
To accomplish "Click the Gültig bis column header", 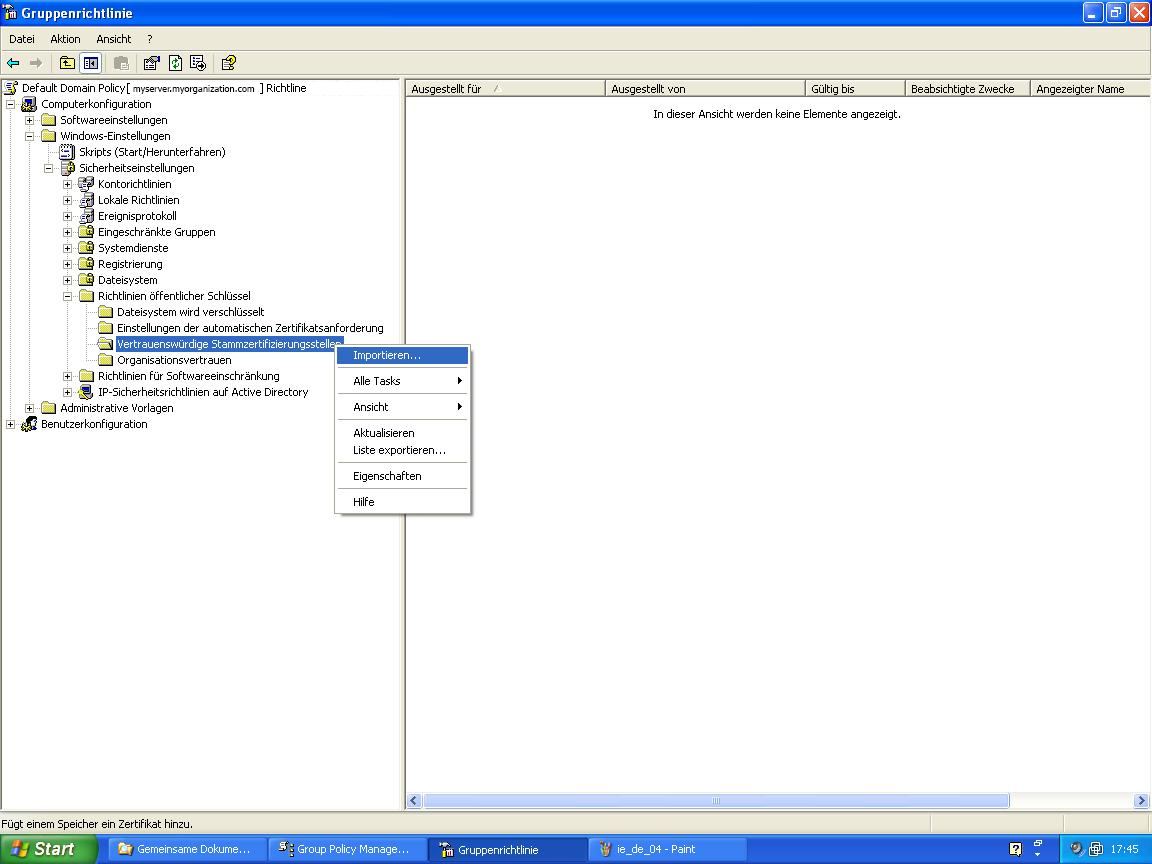I will tap(854, 89).
